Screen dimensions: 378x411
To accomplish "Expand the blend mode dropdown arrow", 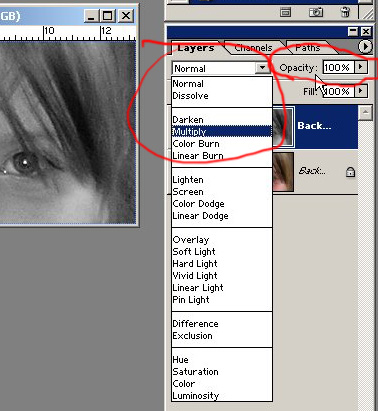I will tap(263, 68).
